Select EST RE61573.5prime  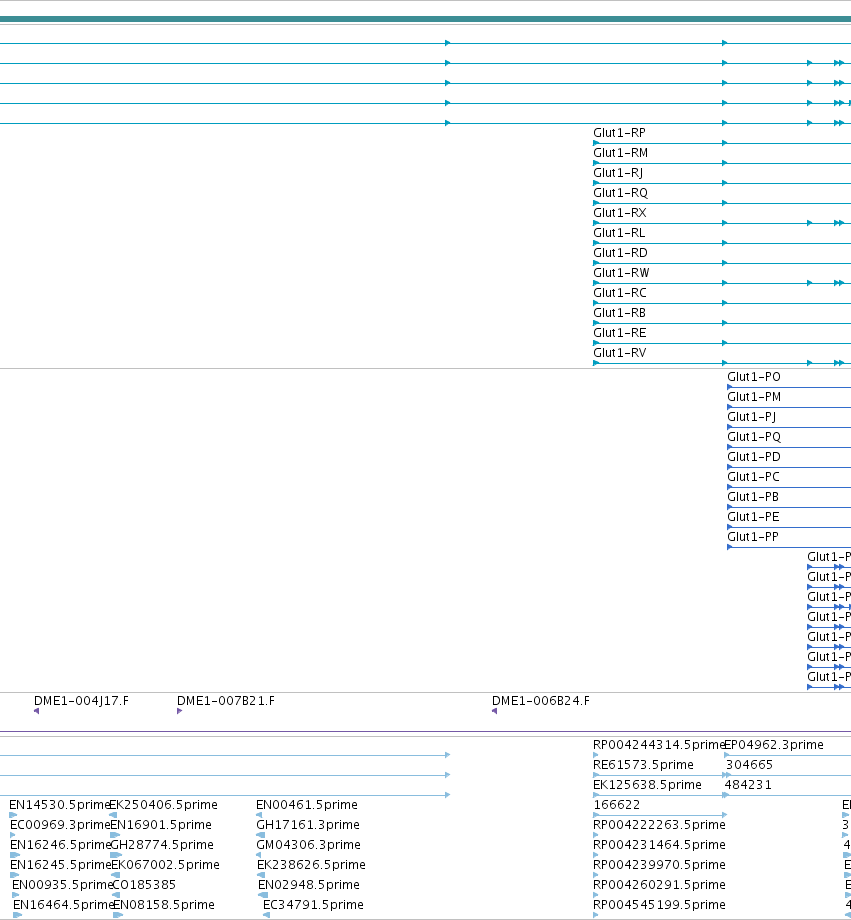pyautogui.click(x=643, y=765)
